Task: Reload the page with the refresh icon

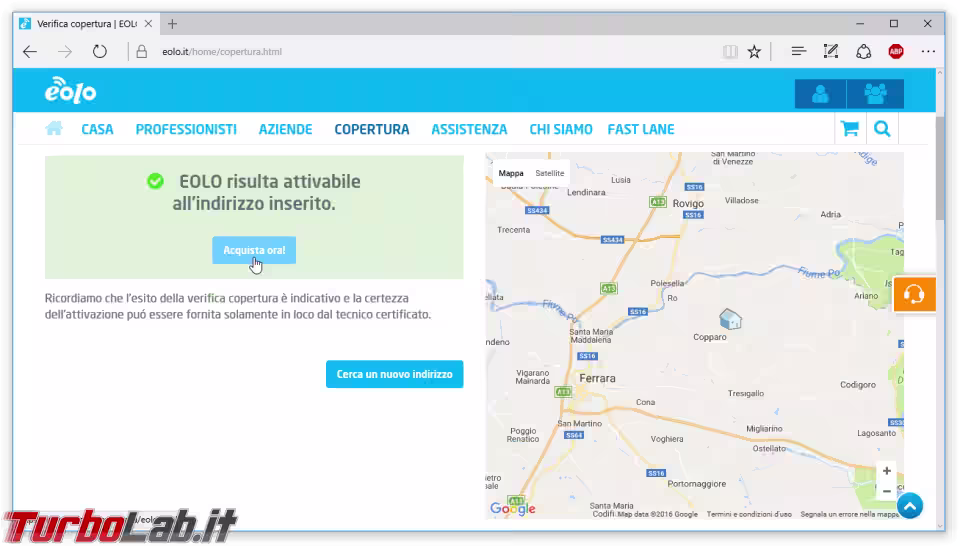Action: (x=100, y=52)
